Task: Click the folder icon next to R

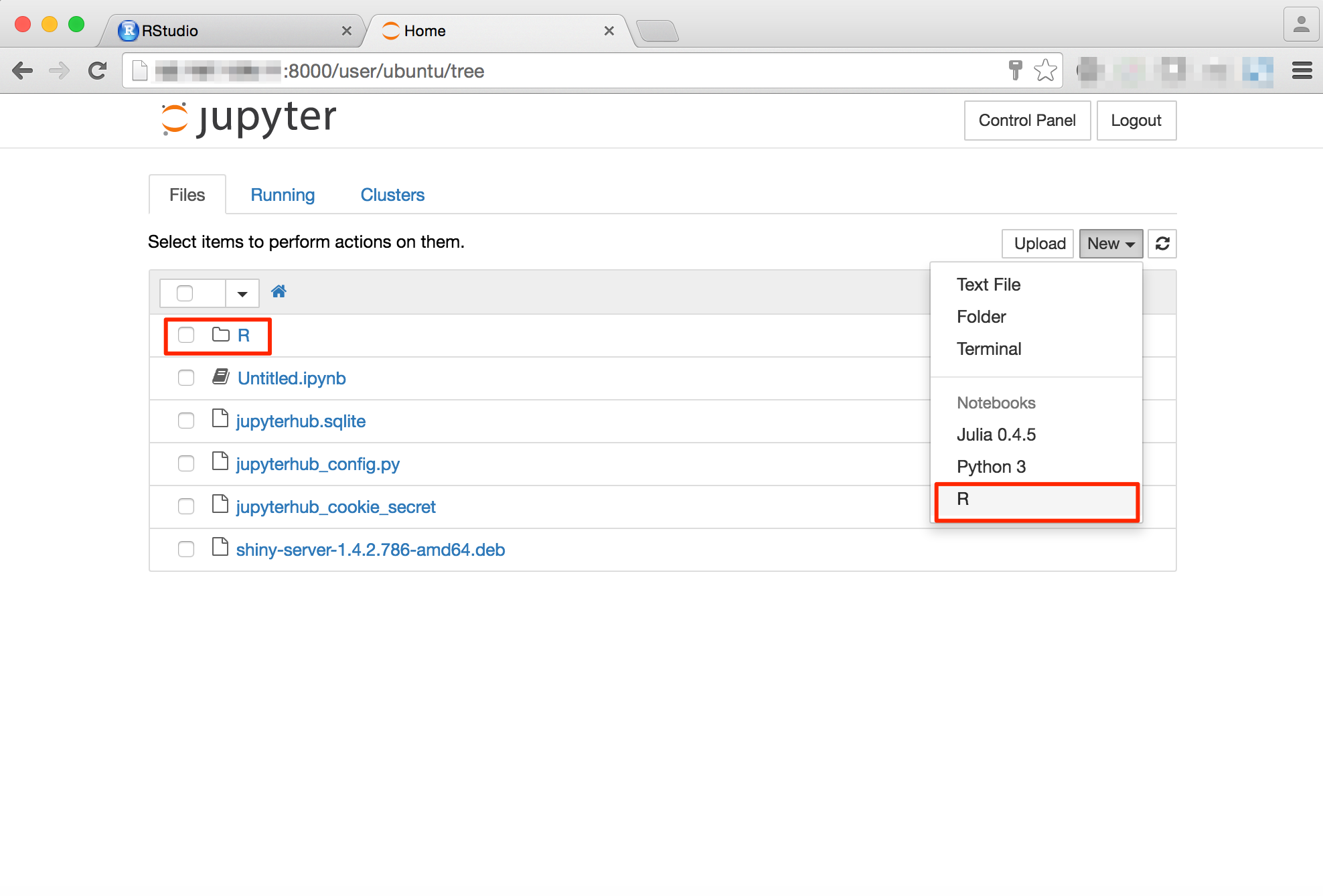Action: (x=220, y=335)
